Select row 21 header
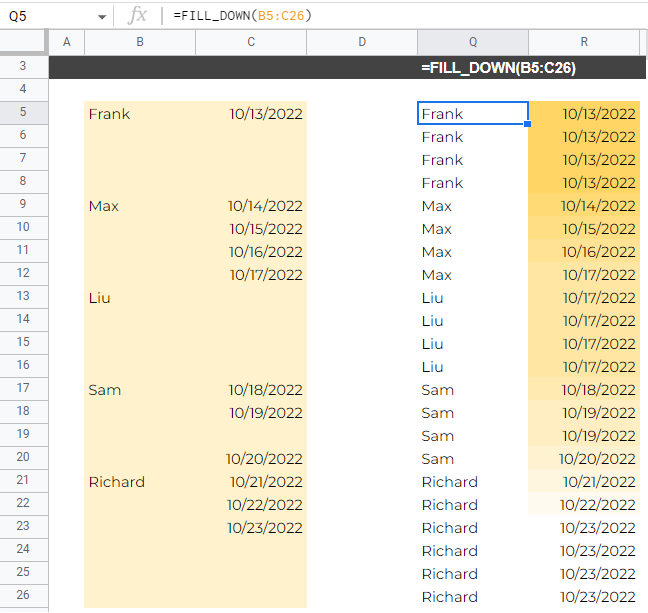The width and height of the screenshot is (648, 613). coord(24,480)
